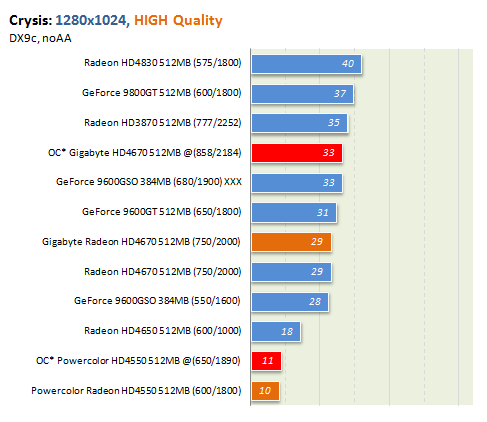487x422 pixels.
Task: Select the label 'OC* Powercolor HD4550 512MB @(650/1890)'
Action: click(x=138, y=360)
